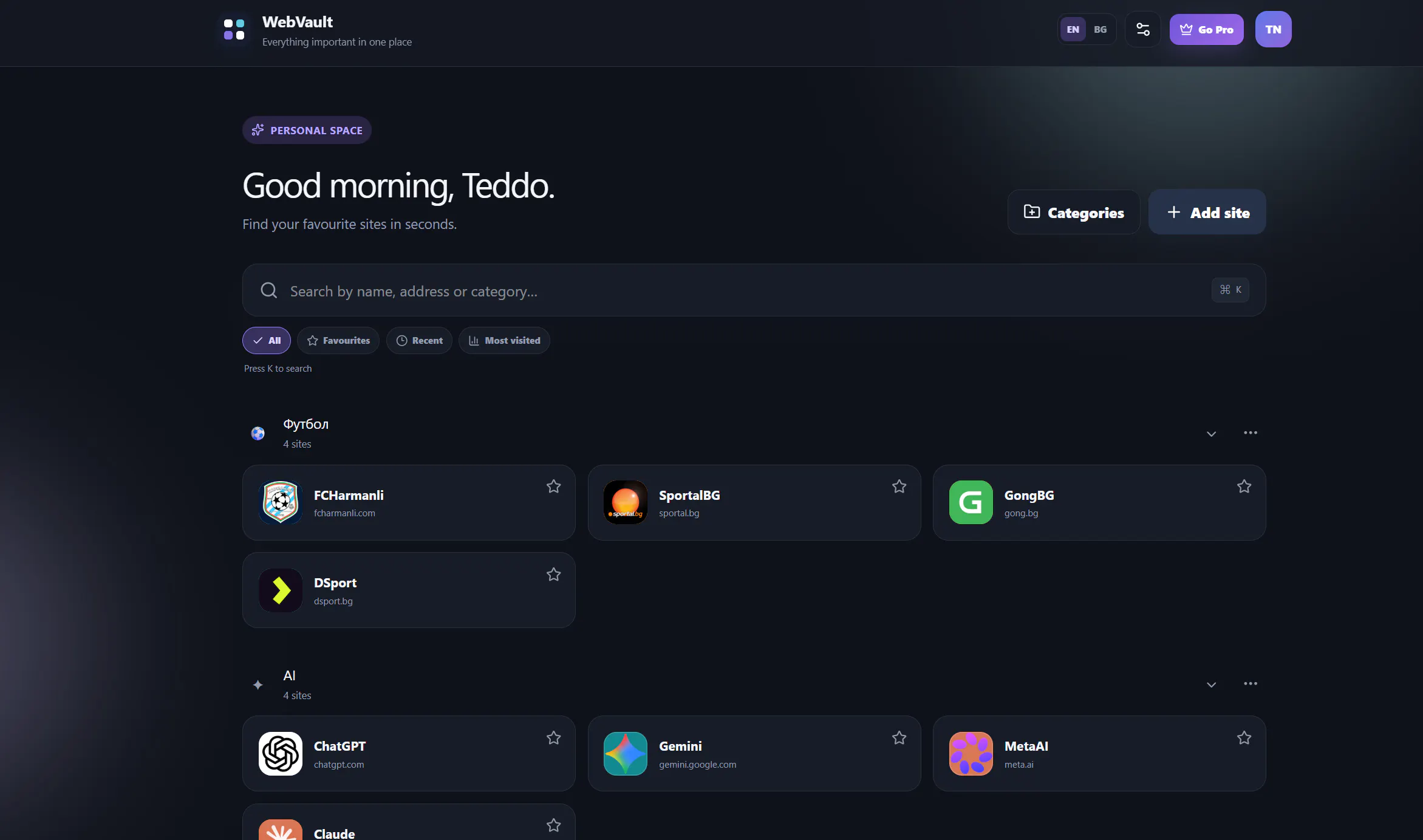
Task: Switch language to EN
Action: [1073, 29]
